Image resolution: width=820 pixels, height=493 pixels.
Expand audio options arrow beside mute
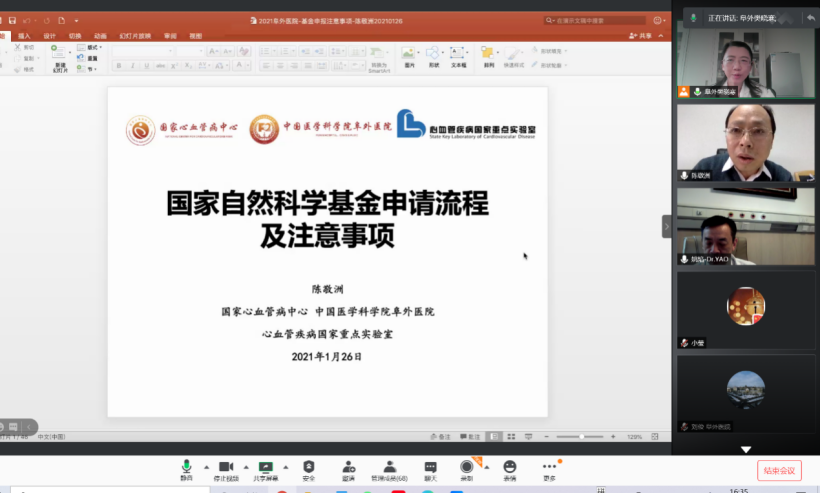click(206, 466)
